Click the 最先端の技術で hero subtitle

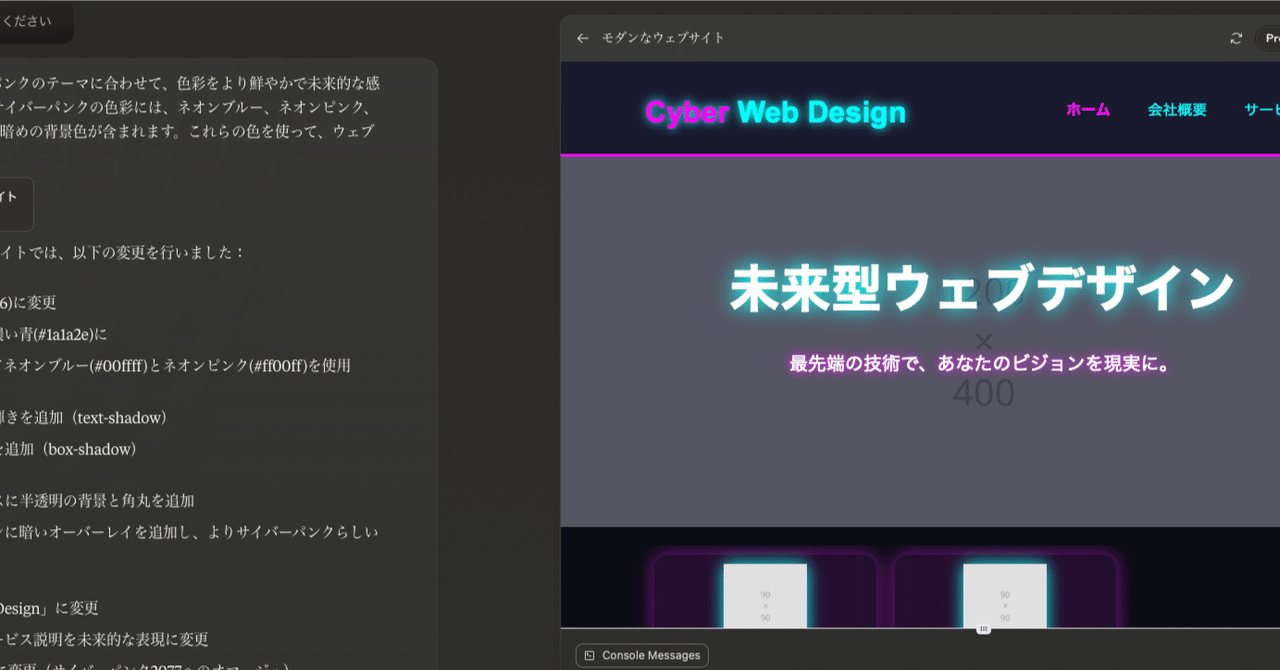[980, 364]
